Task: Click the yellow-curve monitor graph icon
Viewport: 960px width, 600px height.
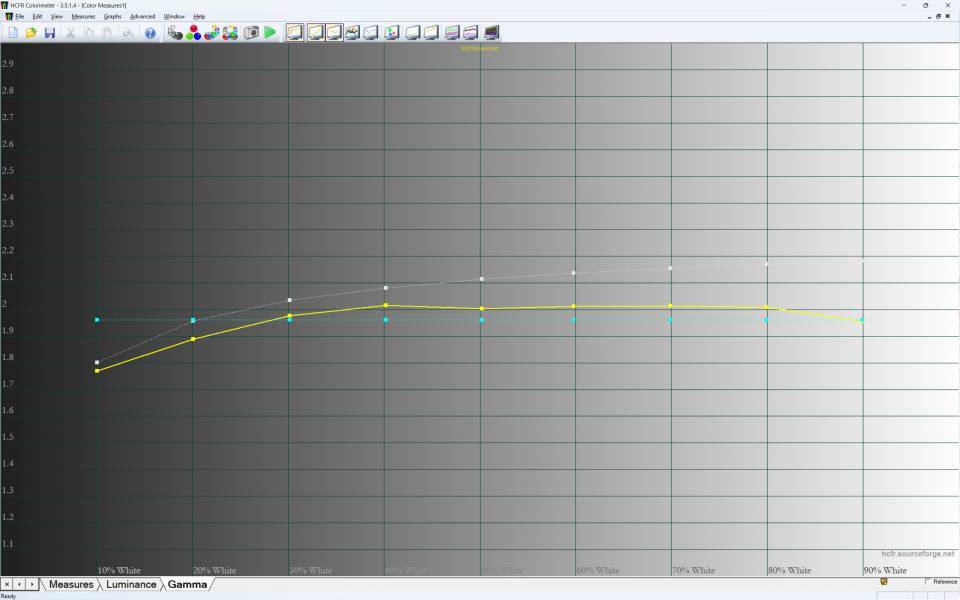Action: (432, 32)
